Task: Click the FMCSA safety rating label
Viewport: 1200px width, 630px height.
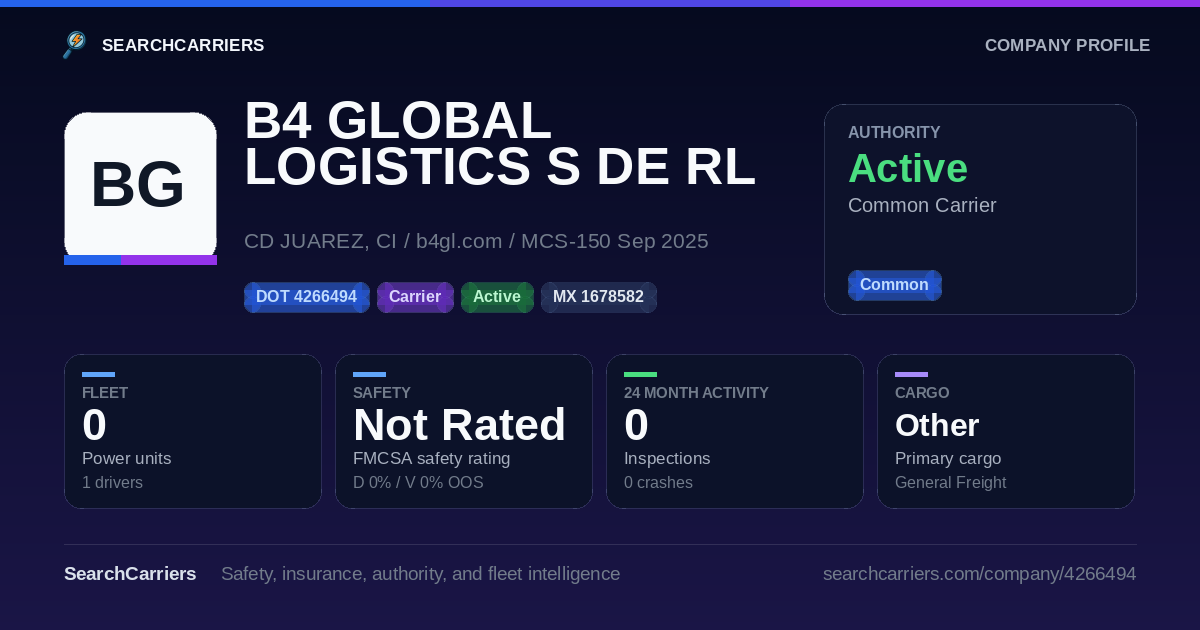Action: coord(431,458)
